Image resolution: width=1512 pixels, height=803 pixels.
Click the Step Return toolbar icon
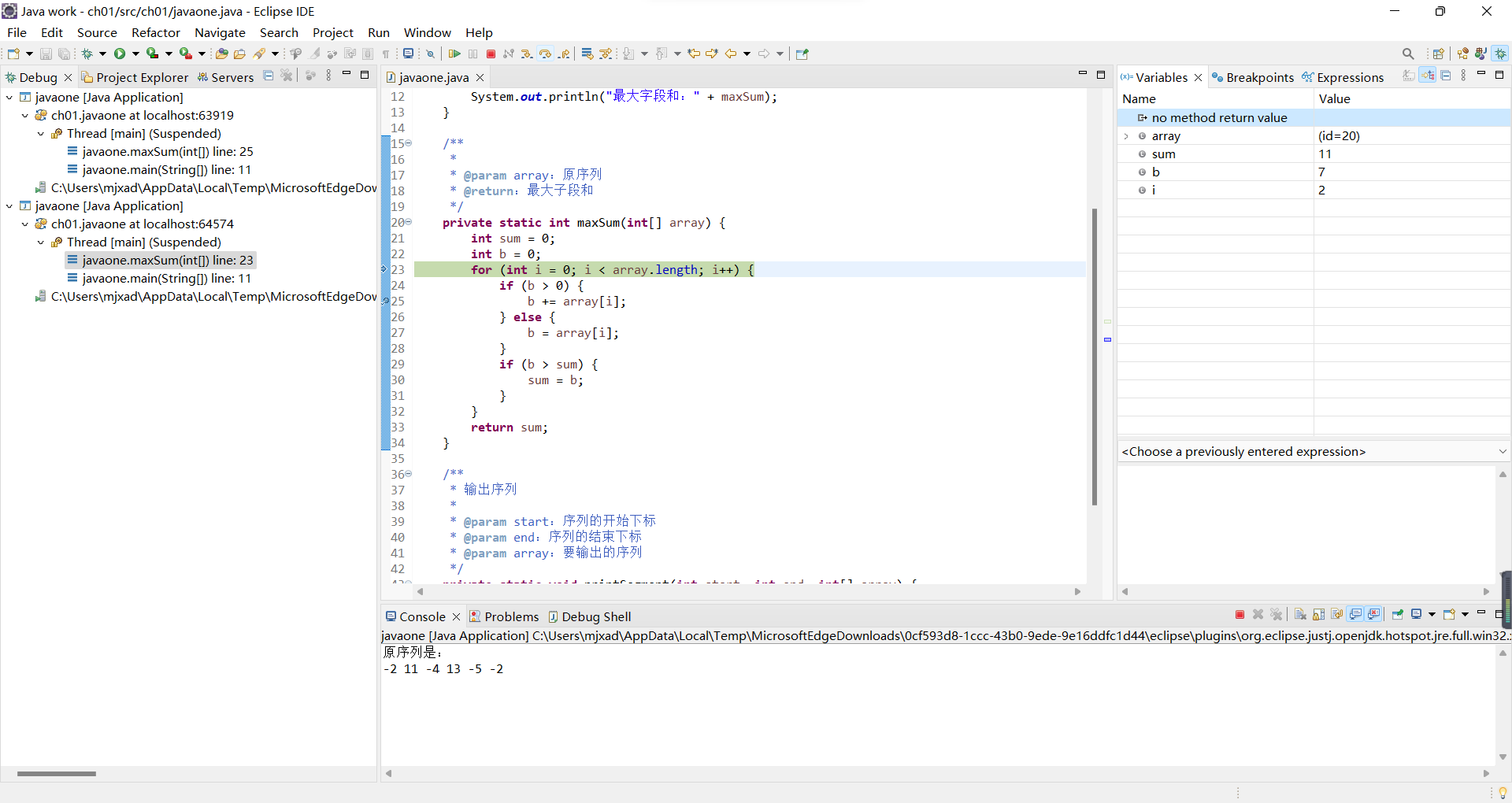pos(564,54)
